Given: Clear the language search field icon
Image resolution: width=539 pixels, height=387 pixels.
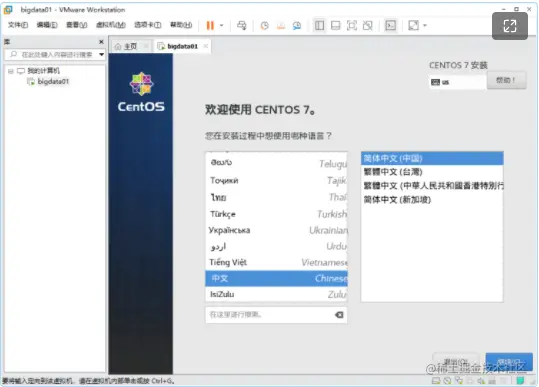Looking at the screenshot, I should click(339, 315).
